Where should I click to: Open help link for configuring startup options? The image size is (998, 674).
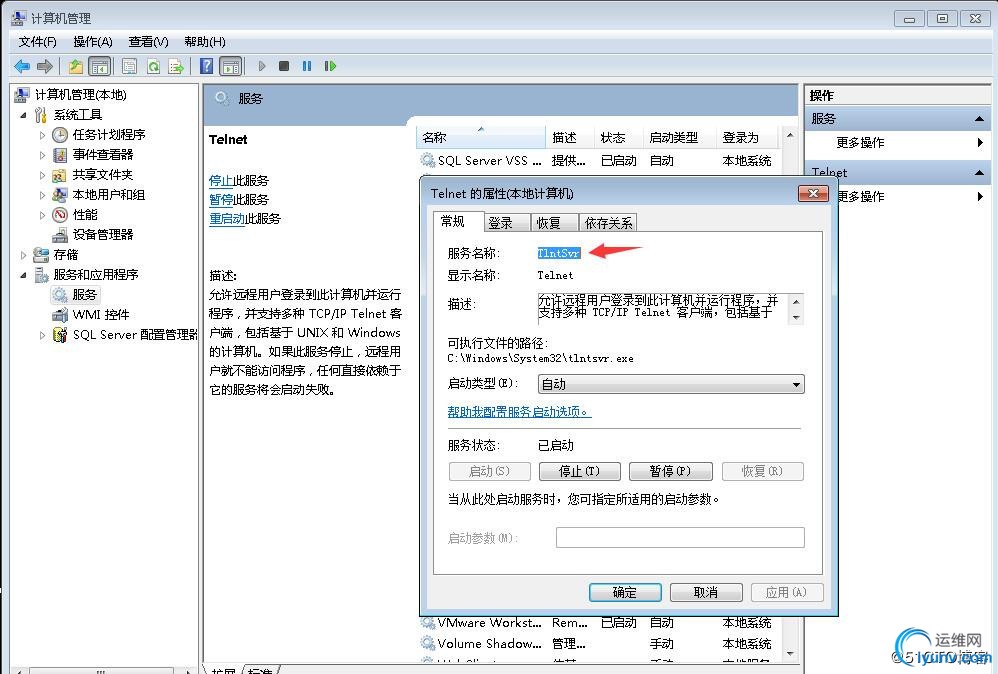click(x=519, y=412)
